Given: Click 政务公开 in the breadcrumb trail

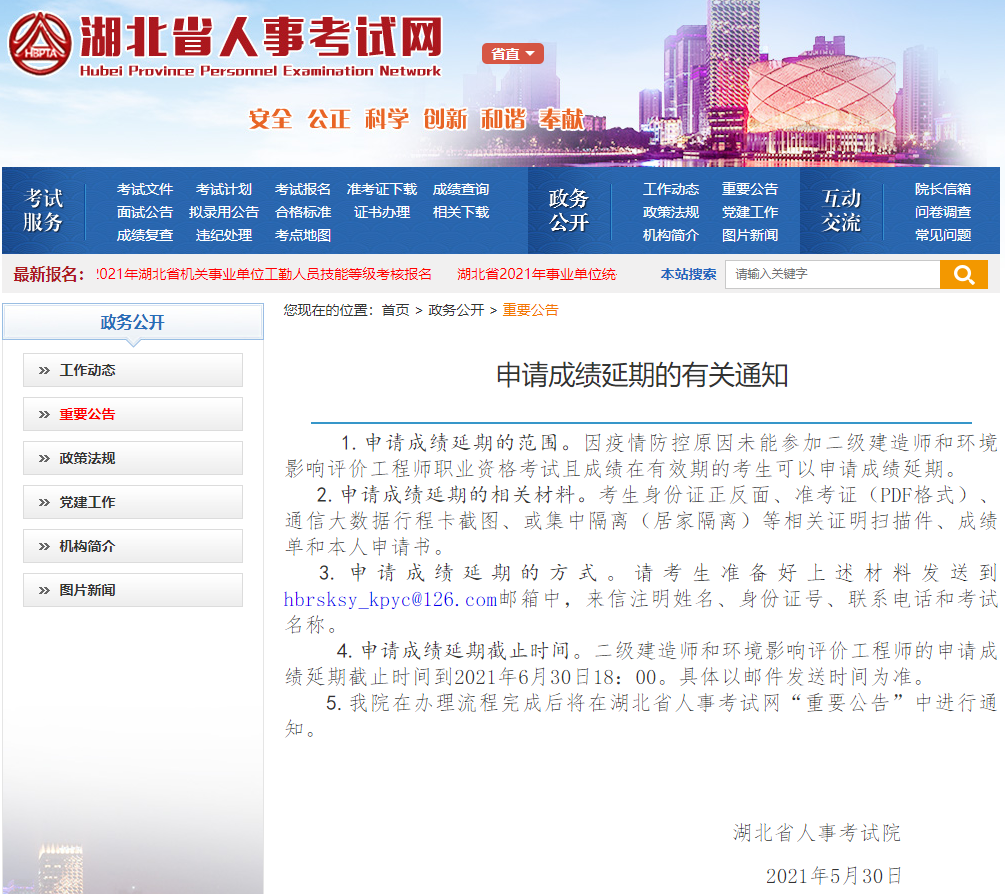Looking at the screenshot, I should 456,310.
